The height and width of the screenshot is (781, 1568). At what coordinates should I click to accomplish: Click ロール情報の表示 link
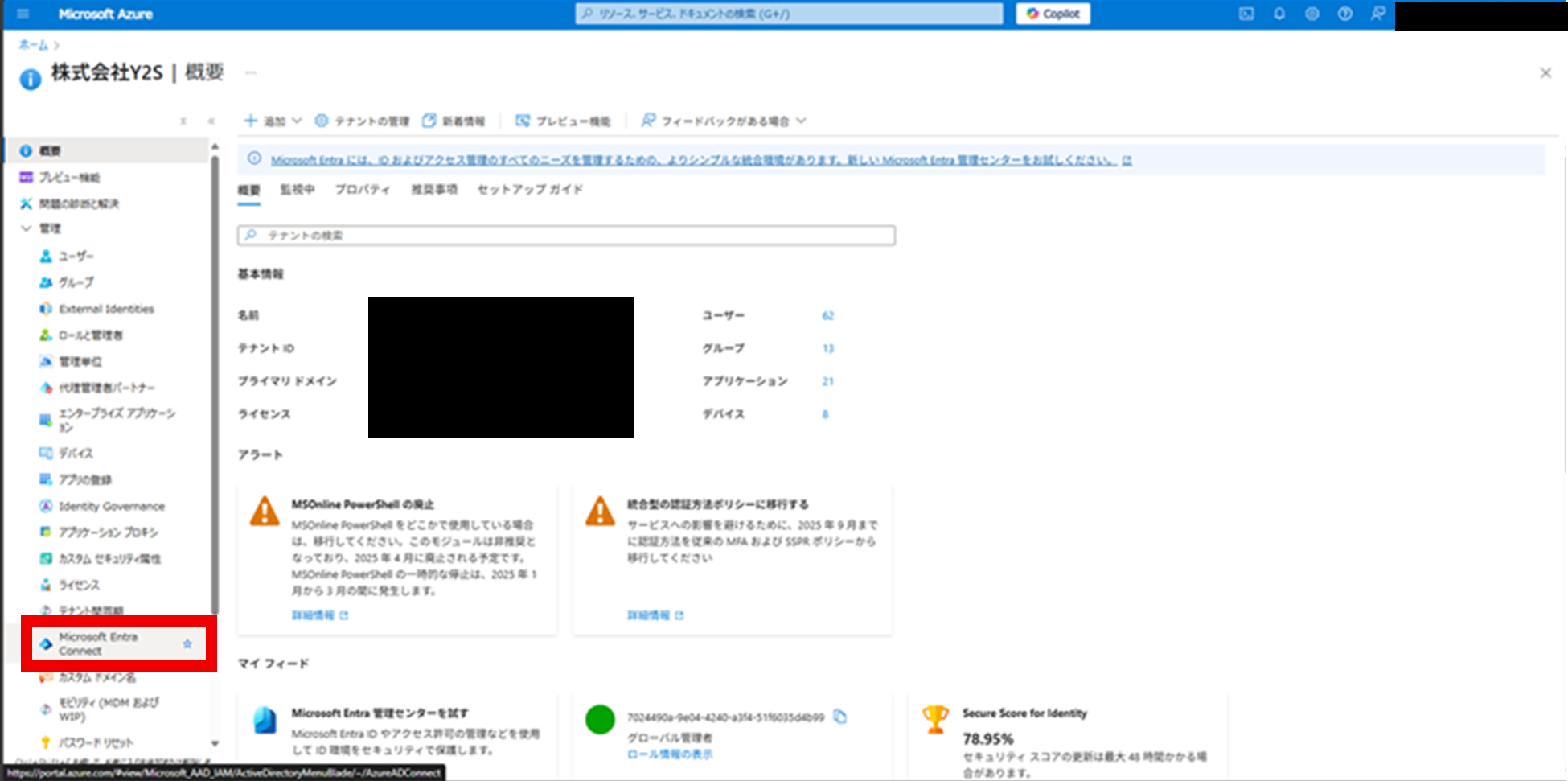670,754
